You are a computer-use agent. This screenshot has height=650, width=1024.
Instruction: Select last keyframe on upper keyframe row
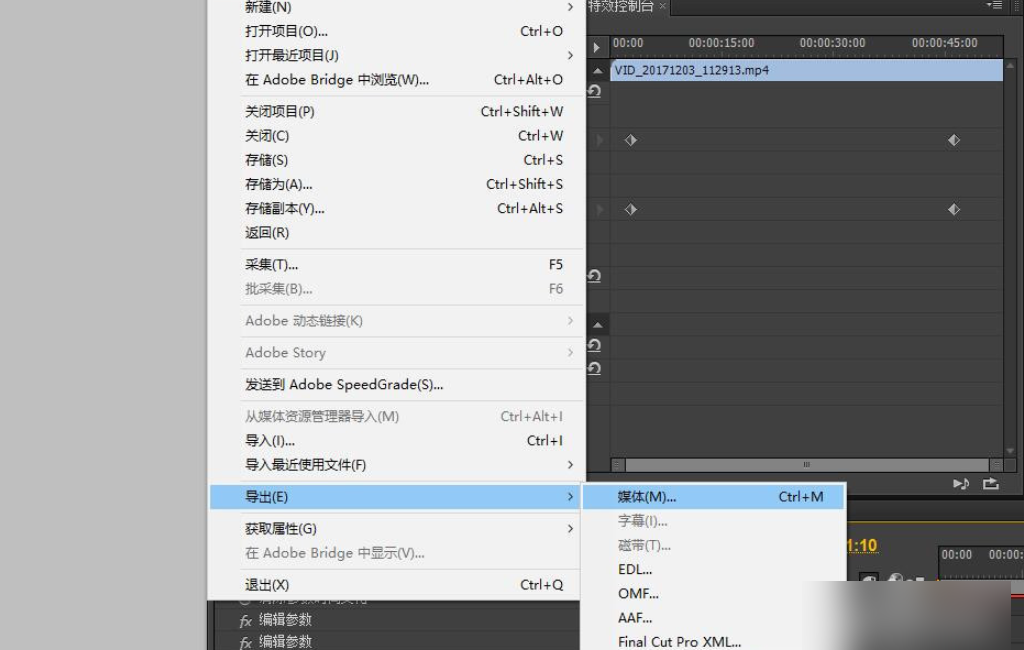coord(954,140)
